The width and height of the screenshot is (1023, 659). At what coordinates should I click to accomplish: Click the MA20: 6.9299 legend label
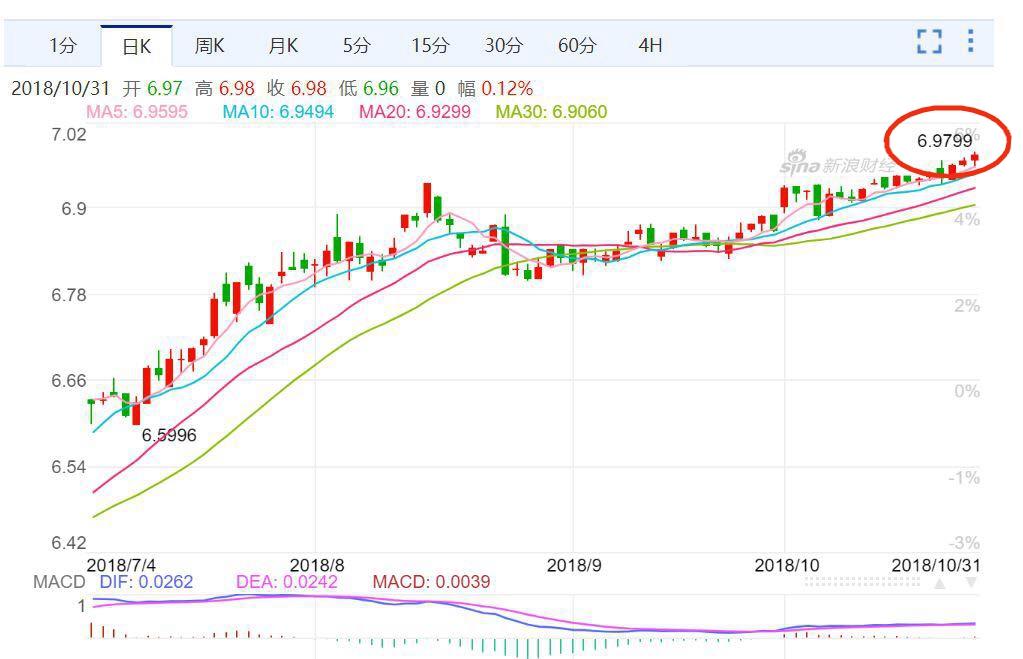point(415,112)
